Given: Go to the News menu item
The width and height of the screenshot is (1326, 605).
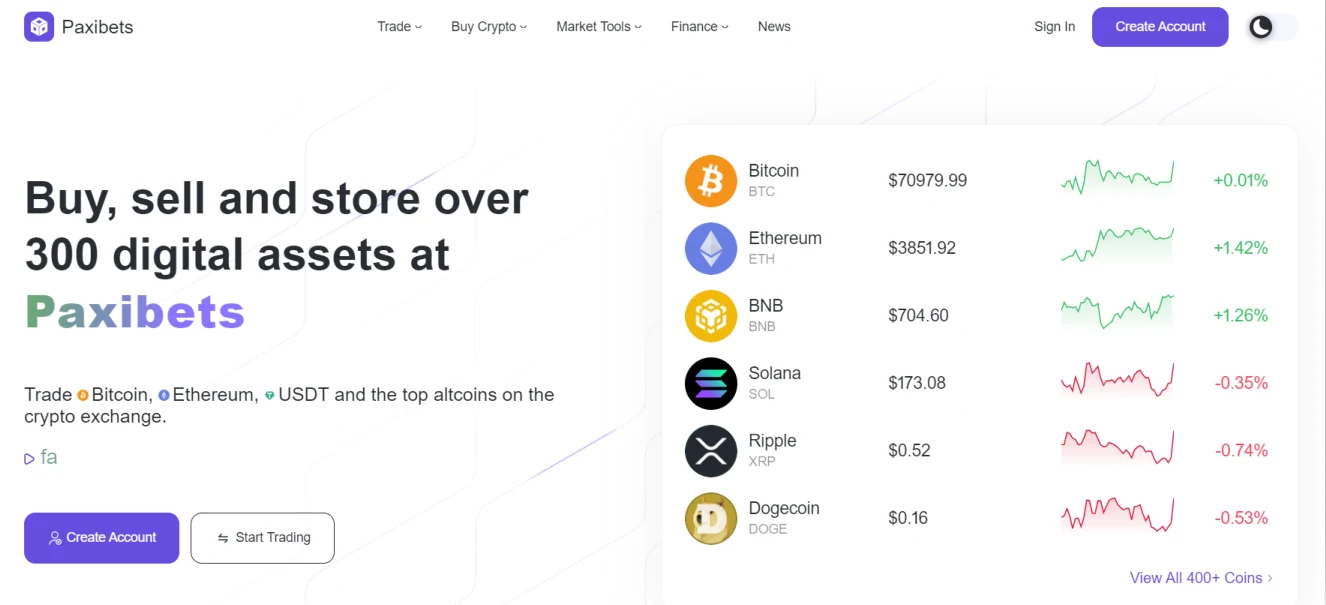Looking at the screenshot, I should click(x=774, y=27).
